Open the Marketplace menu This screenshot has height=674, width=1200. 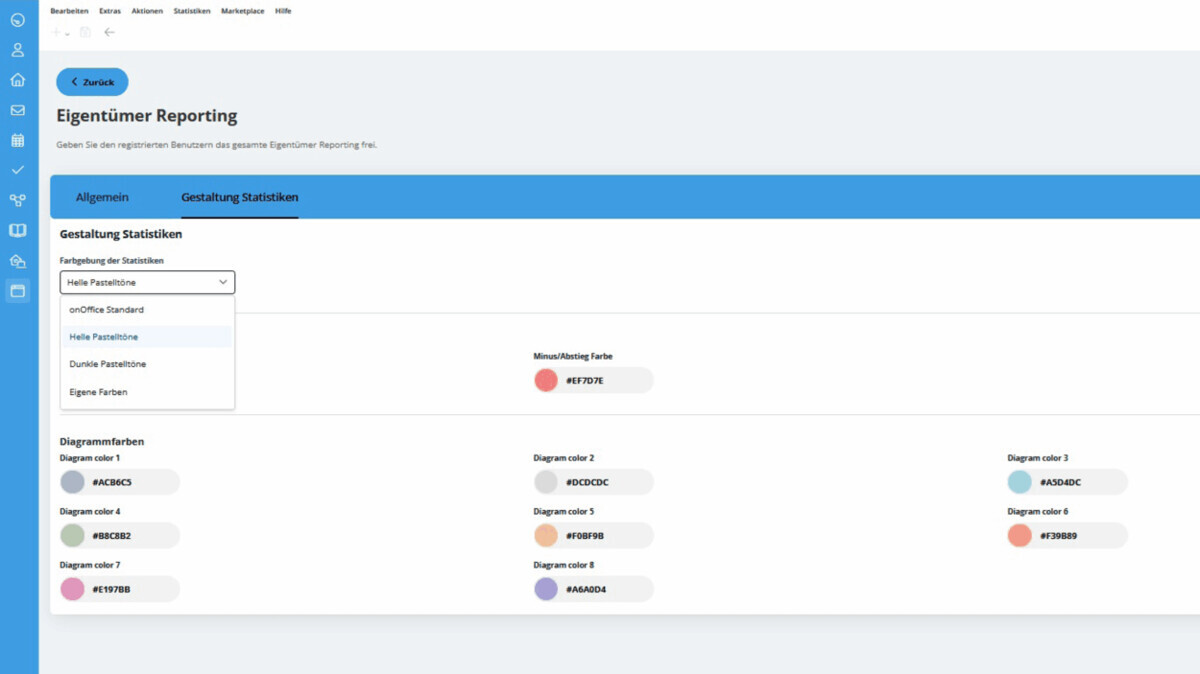point(242,10)
